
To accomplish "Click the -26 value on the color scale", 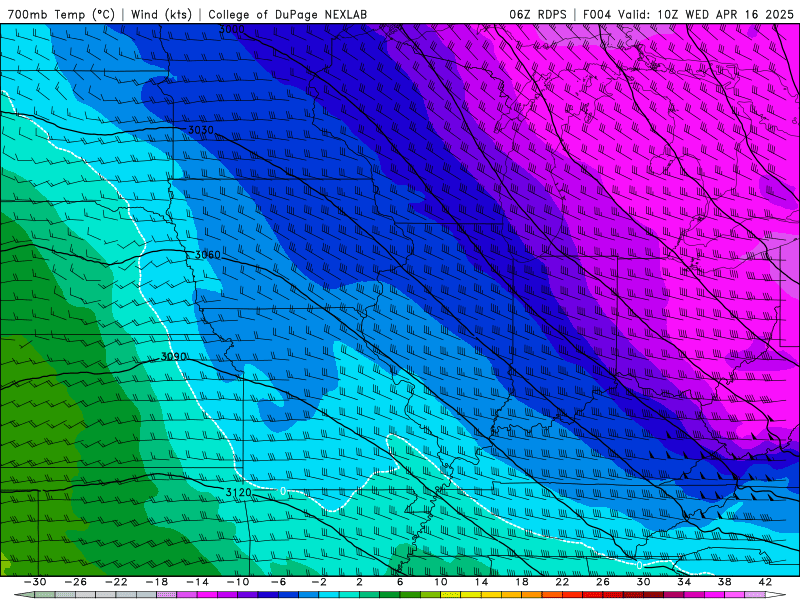I will point(76,582).
